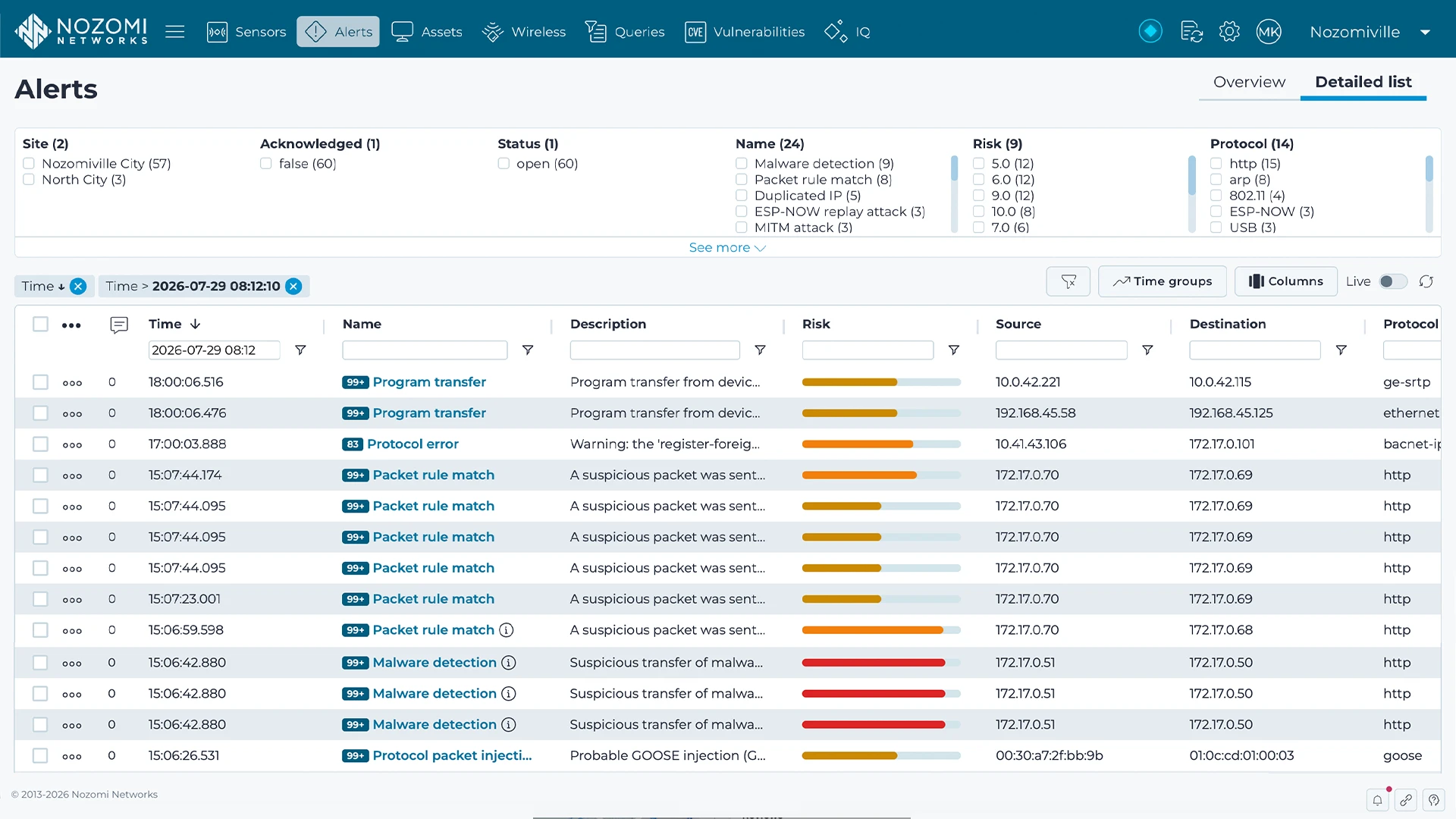Switch to the Overview tab
Viewport: 1456px width, 819px height.
(1249, 82)
